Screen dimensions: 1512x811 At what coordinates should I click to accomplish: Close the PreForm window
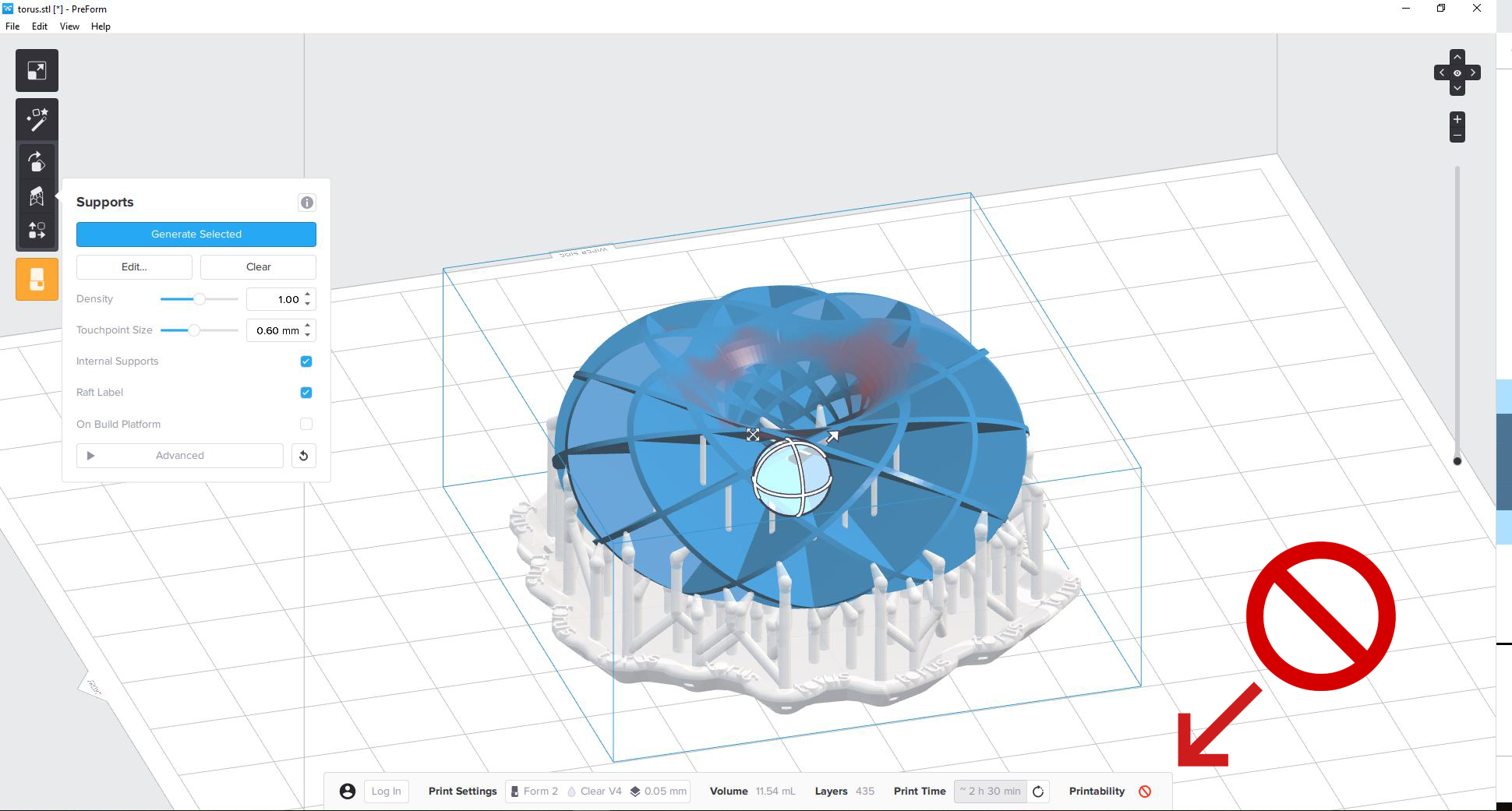1476,9
